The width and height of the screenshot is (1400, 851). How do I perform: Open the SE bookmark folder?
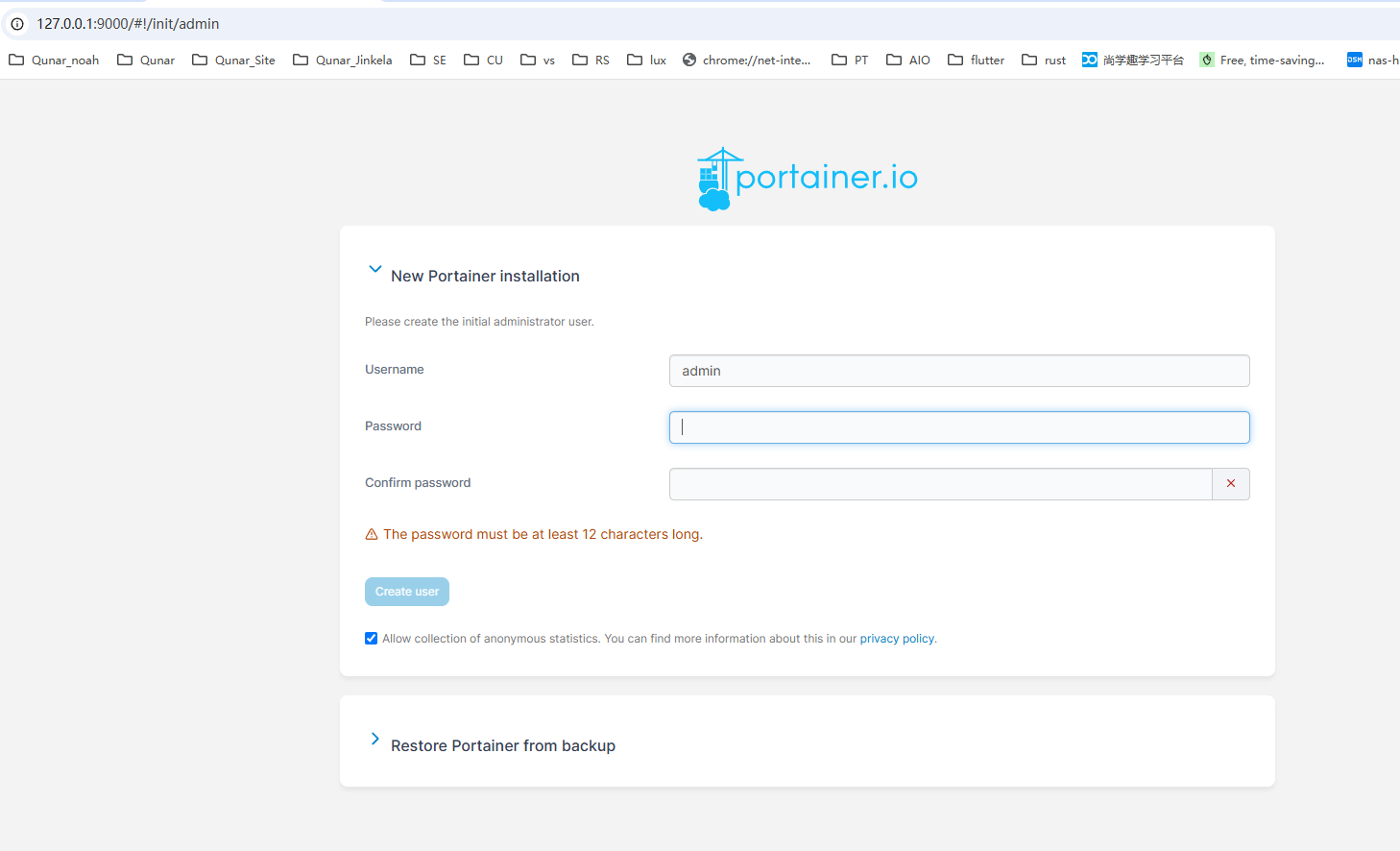[428, 60]
